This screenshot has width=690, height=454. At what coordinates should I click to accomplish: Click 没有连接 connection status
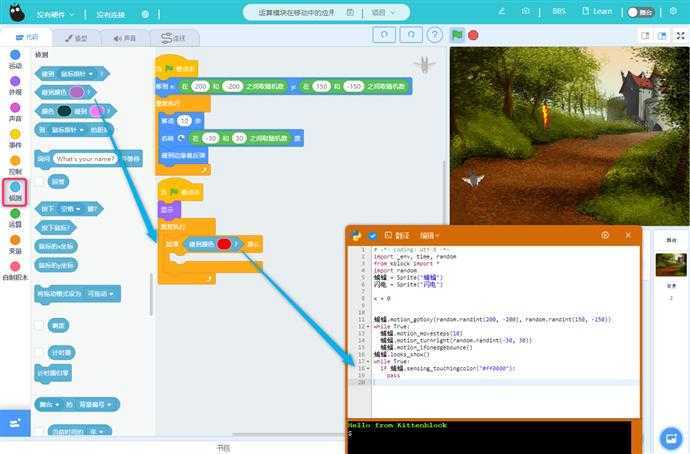(110, 15)
